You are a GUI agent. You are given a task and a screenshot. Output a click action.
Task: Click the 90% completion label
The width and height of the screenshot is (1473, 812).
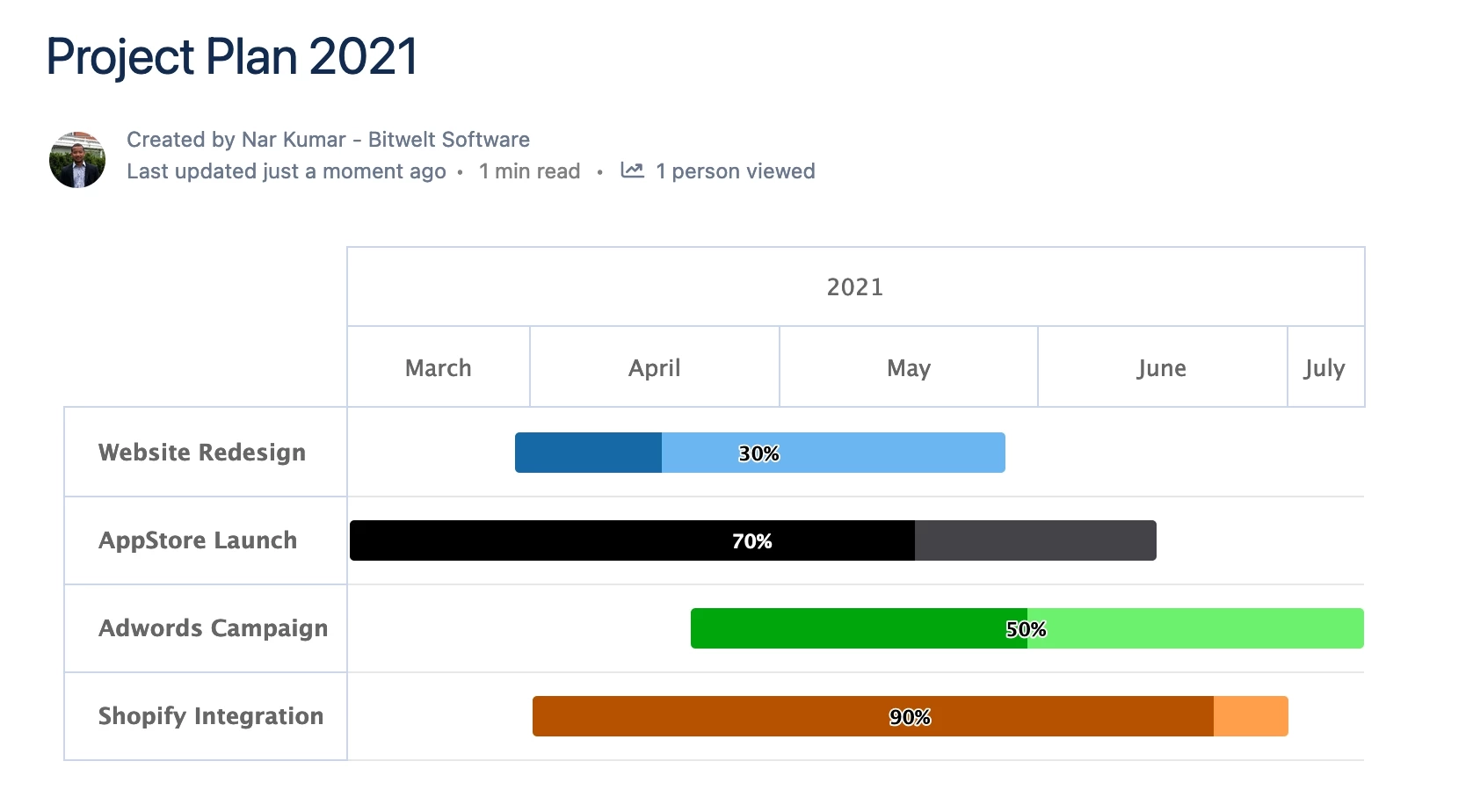coord(911,717)
